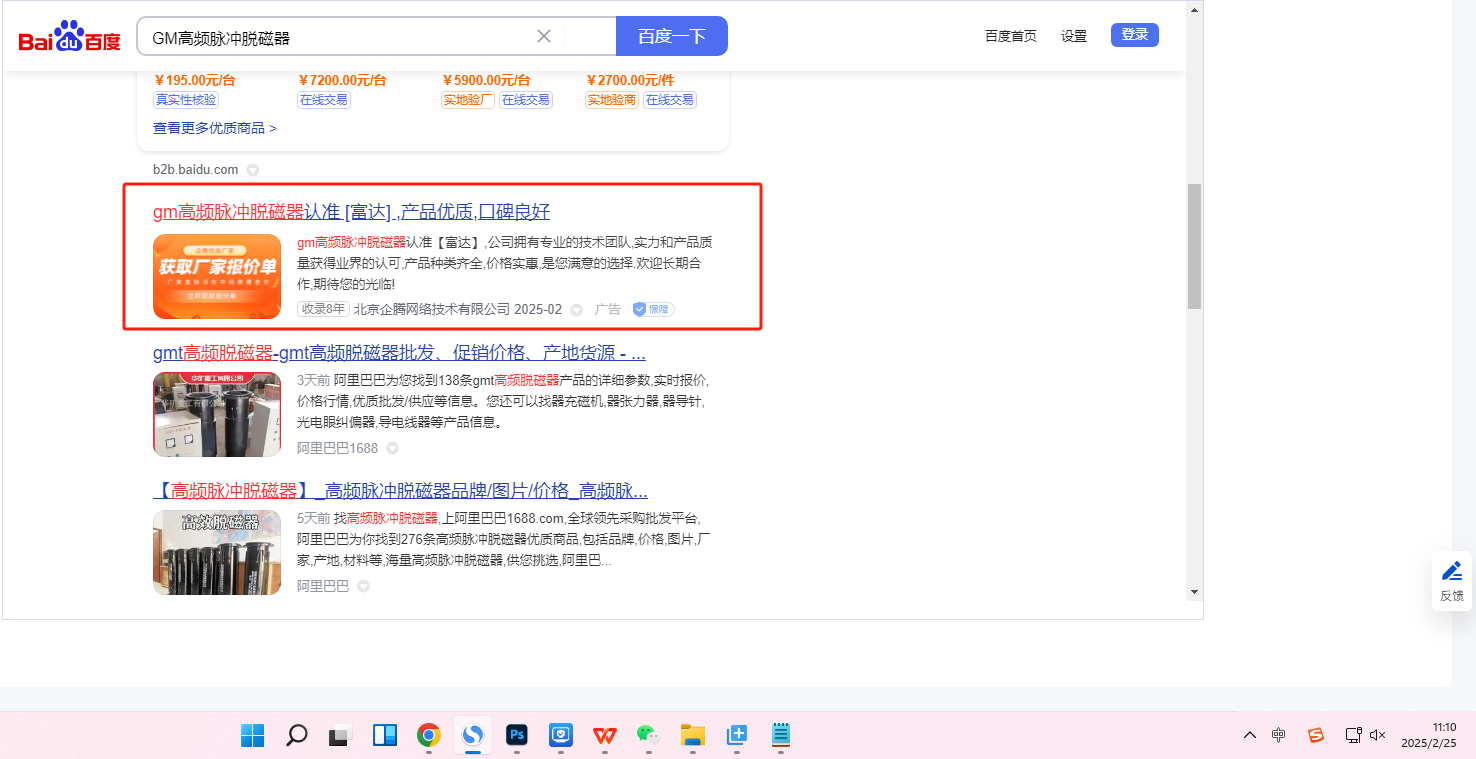Image resolution: width=1476 pixels, height=759 pixels.
Task: Open Photoshop from the taskbar
Action: coord(517,736)
